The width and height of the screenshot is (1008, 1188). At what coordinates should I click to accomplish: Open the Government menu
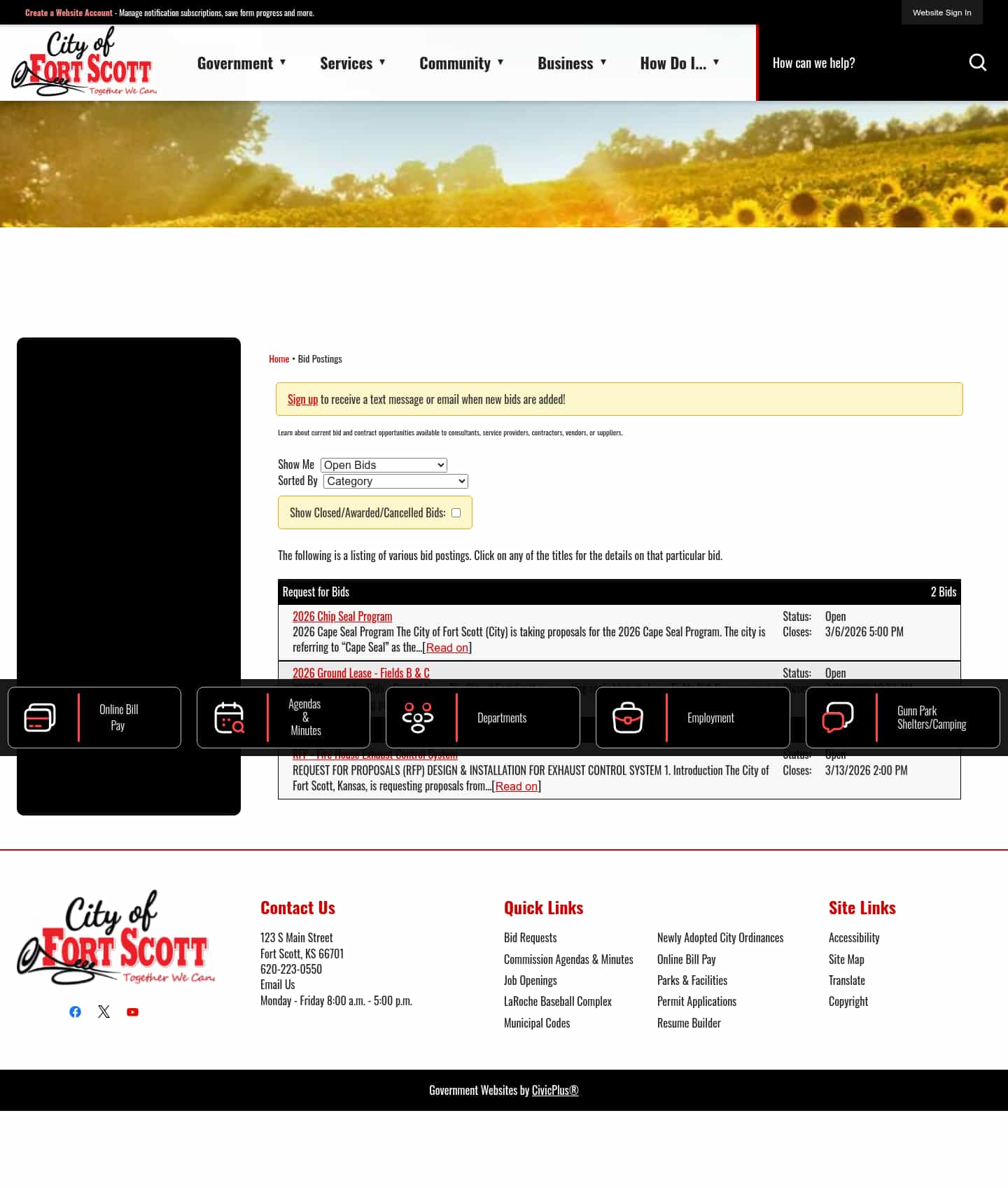pos(235,63)
